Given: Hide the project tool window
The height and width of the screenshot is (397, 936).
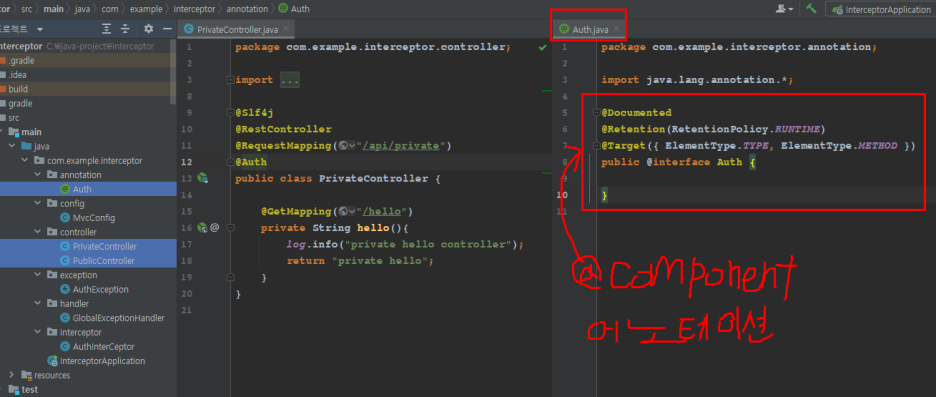Looking at the screenshot, I should [x=168, y=29].
